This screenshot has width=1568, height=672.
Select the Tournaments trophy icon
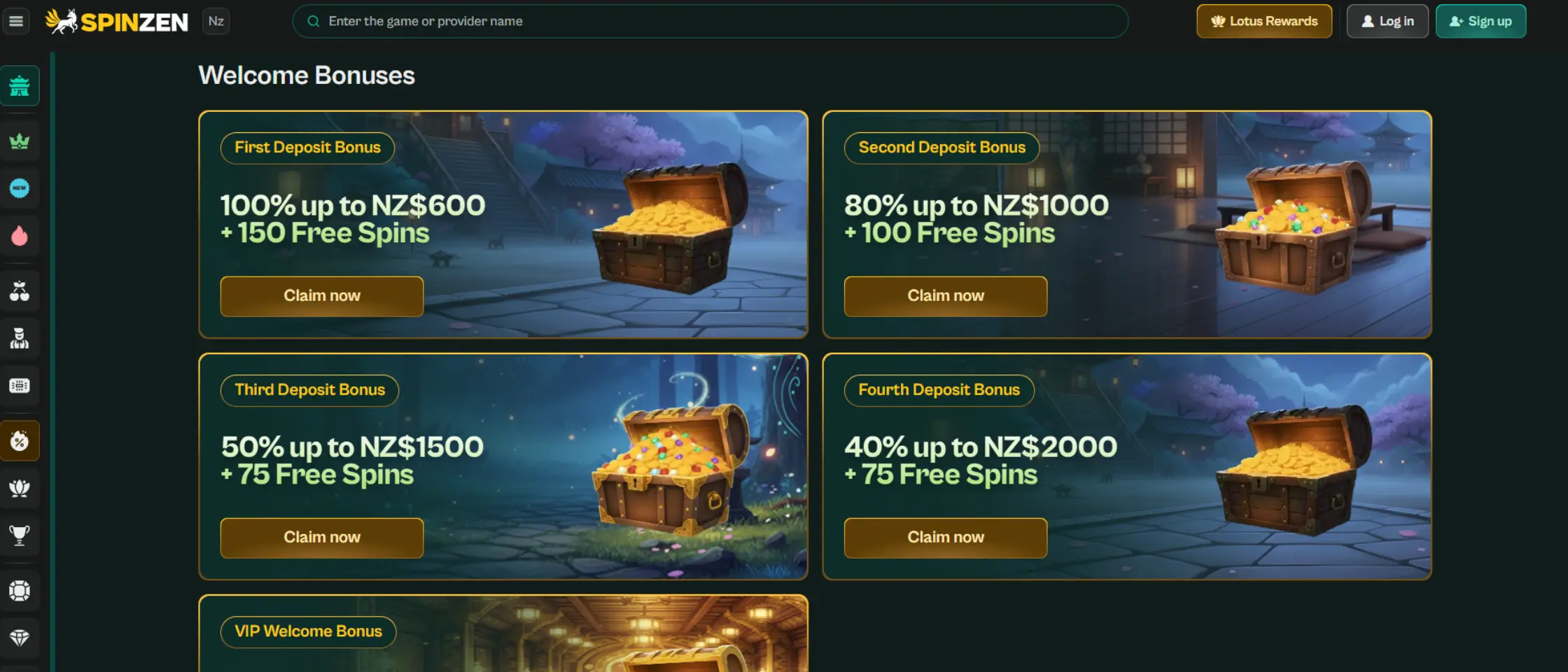pos(19,535)
